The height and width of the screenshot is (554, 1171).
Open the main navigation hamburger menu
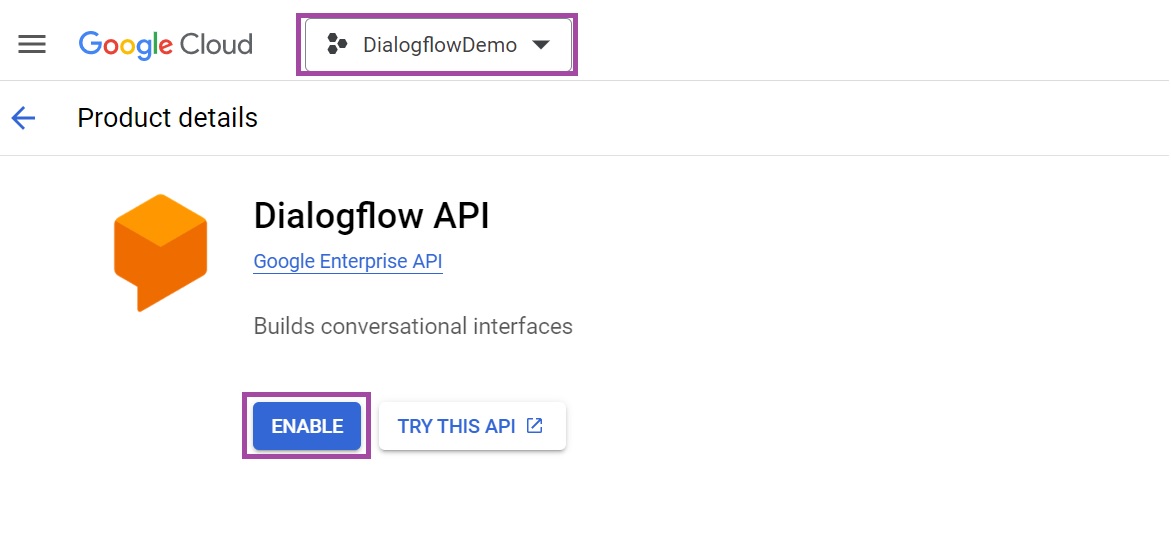click(x=32, y=45)
